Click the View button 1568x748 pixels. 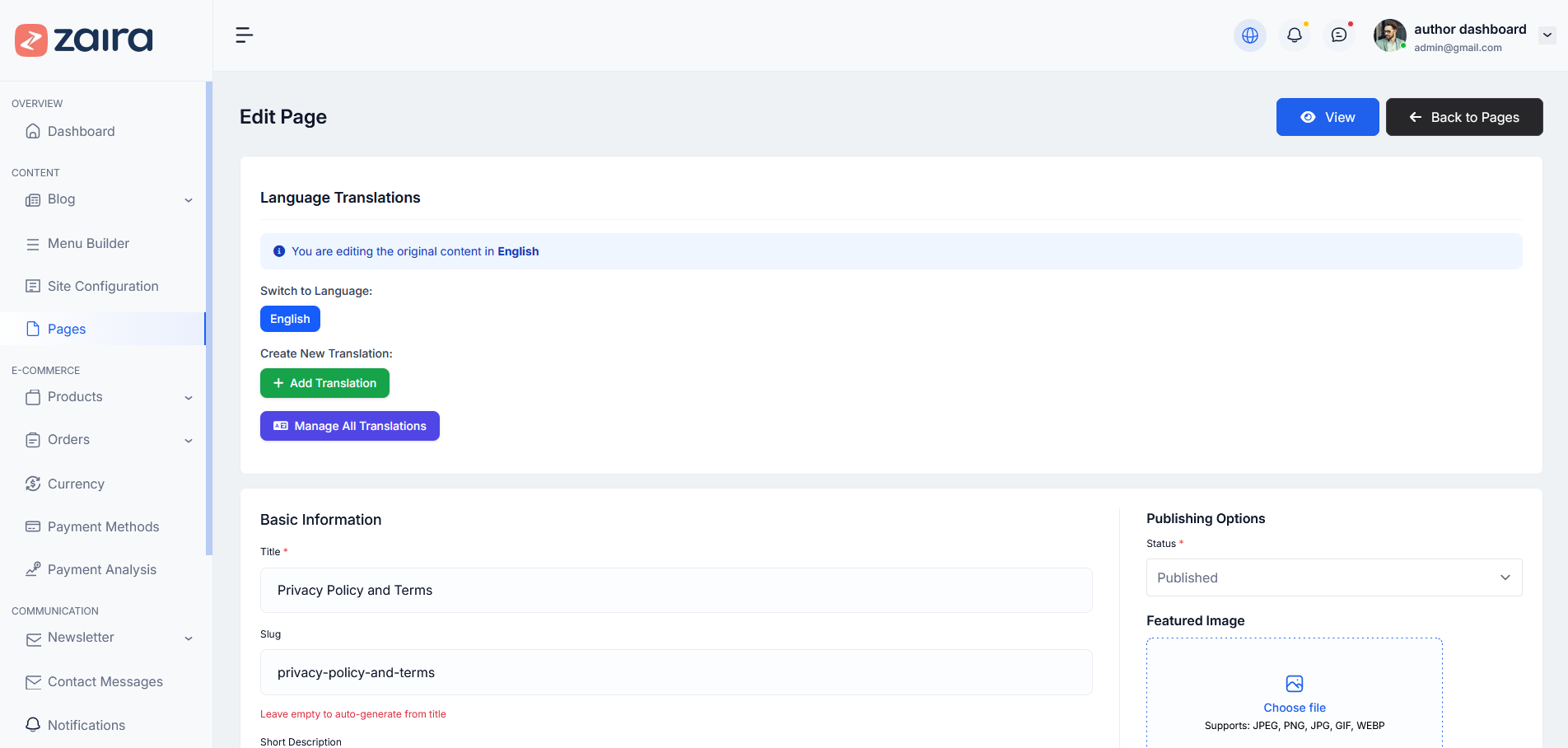coord(1327,117)
